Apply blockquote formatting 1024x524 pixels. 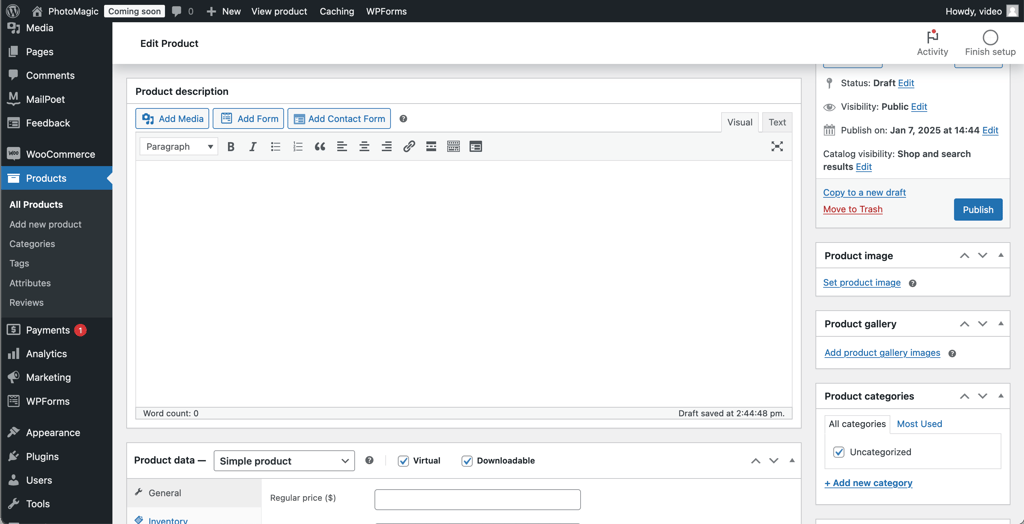(320, 147)
